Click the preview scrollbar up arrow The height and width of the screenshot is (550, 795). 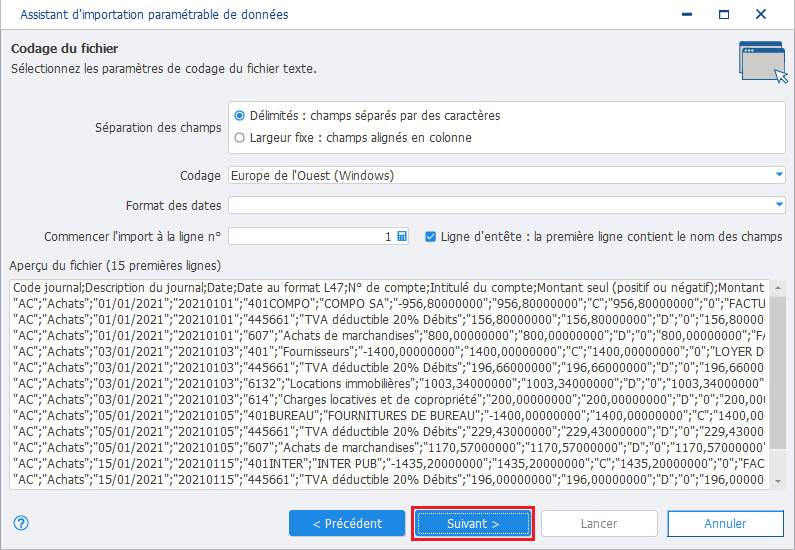[x=778, y=287]
